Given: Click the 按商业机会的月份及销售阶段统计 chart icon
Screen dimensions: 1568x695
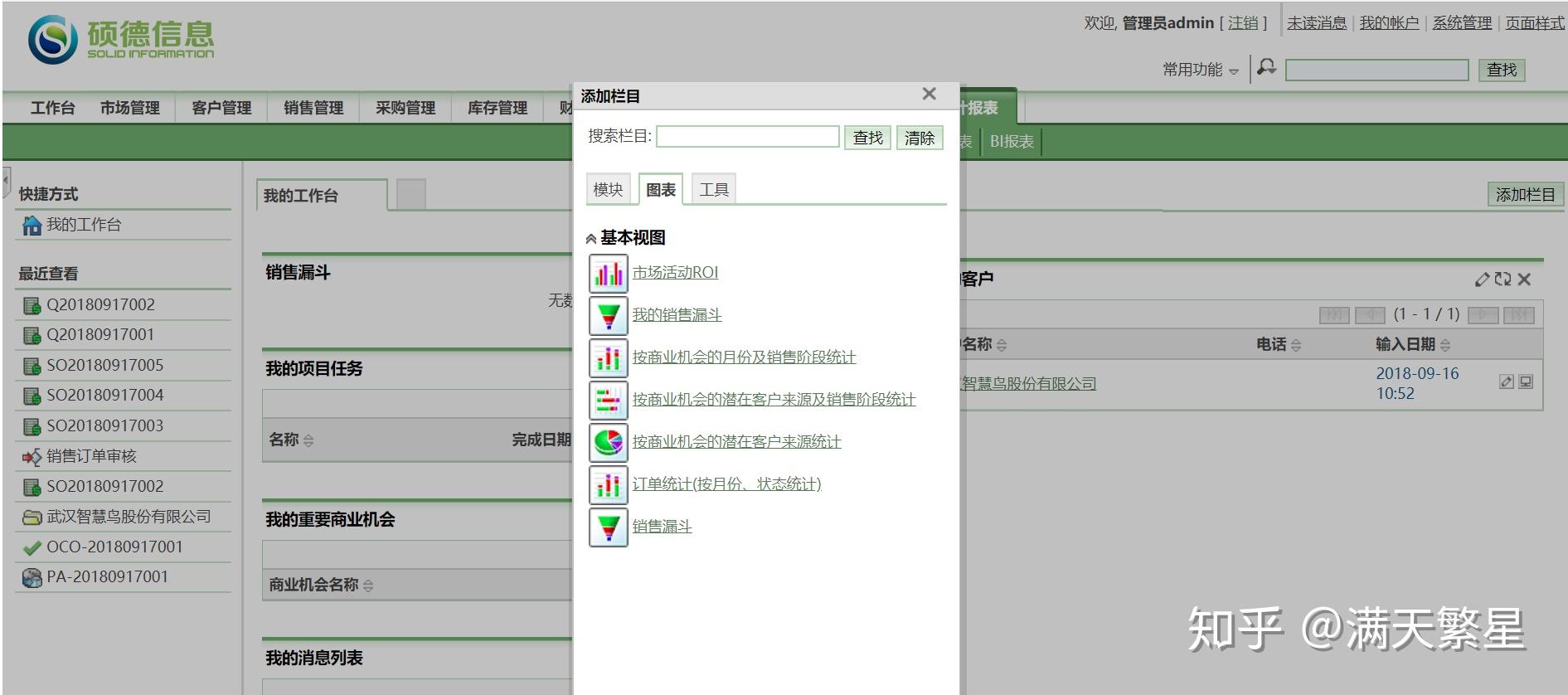Looking at the screenshot, I should pyautogui.click(x=608, y=358).
